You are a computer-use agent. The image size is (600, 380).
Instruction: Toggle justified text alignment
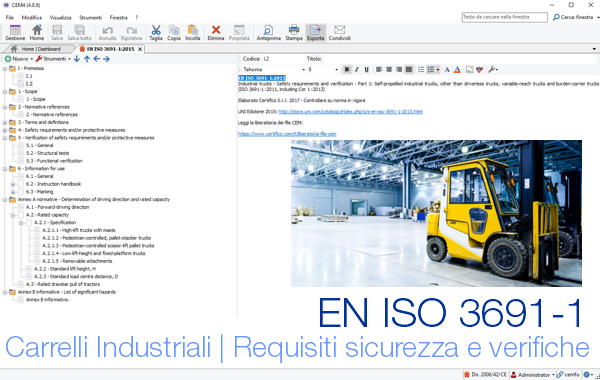tap(409, 70)
